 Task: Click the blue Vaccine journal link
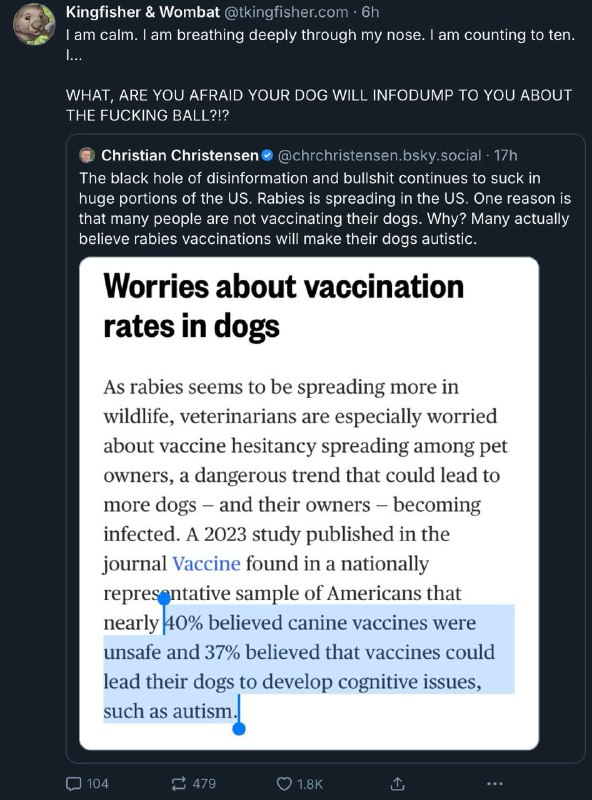[206, 564]
